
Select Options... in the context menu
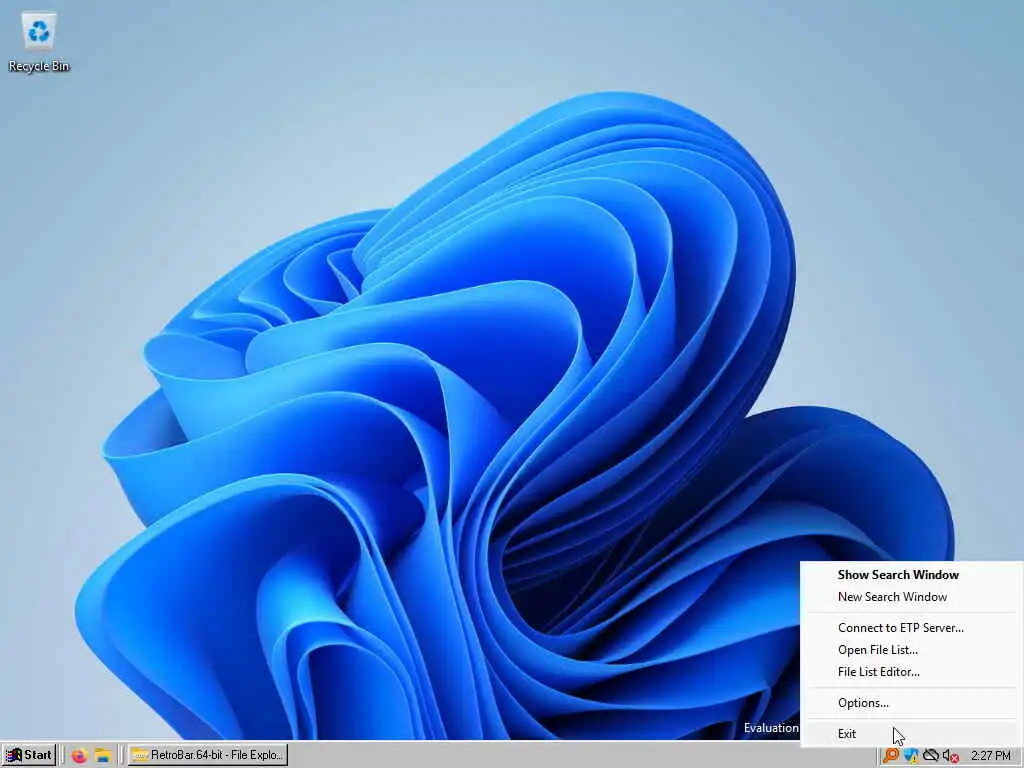tap(911, 703)
